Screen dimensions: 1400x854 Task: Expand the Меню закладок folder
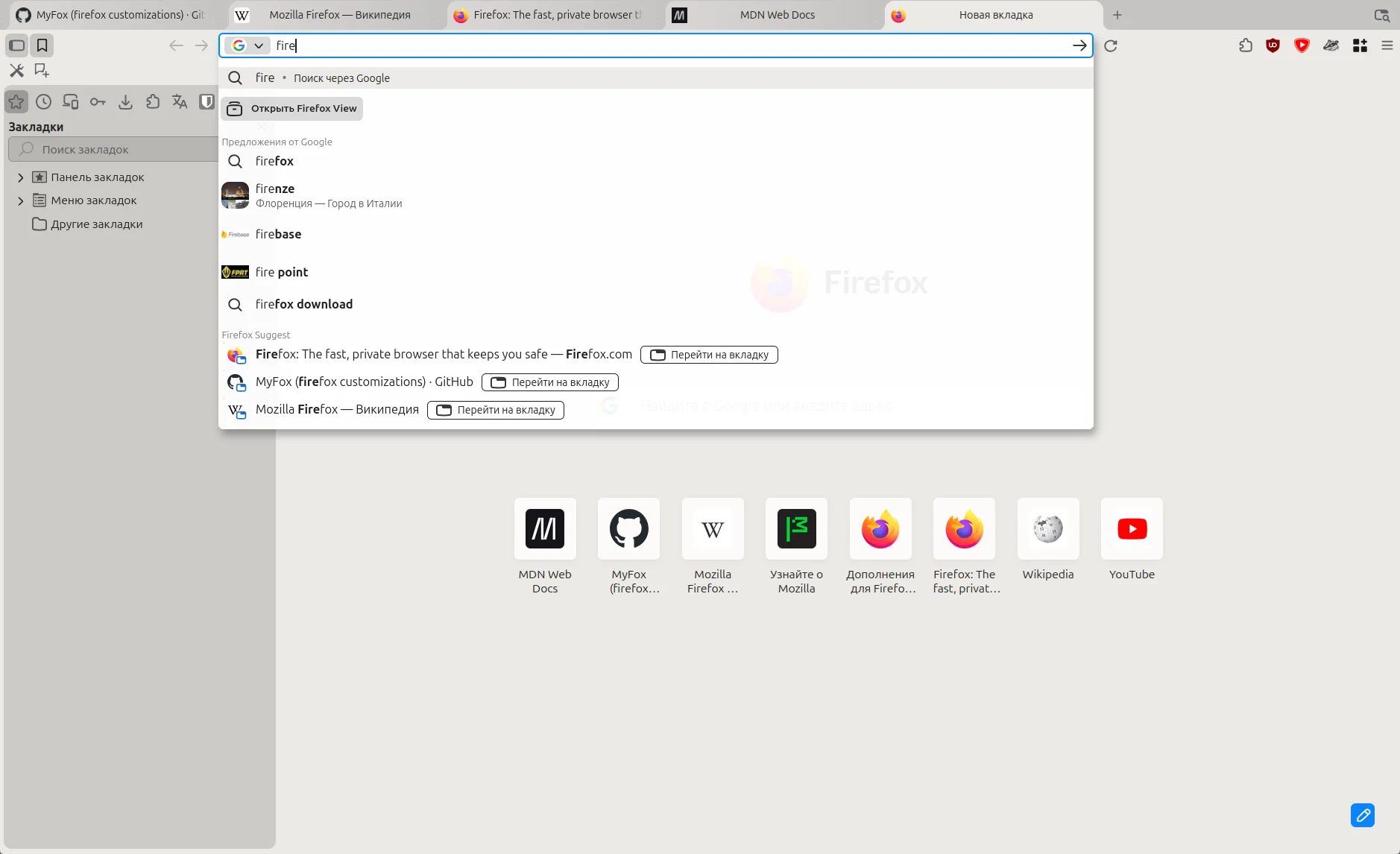21,200
